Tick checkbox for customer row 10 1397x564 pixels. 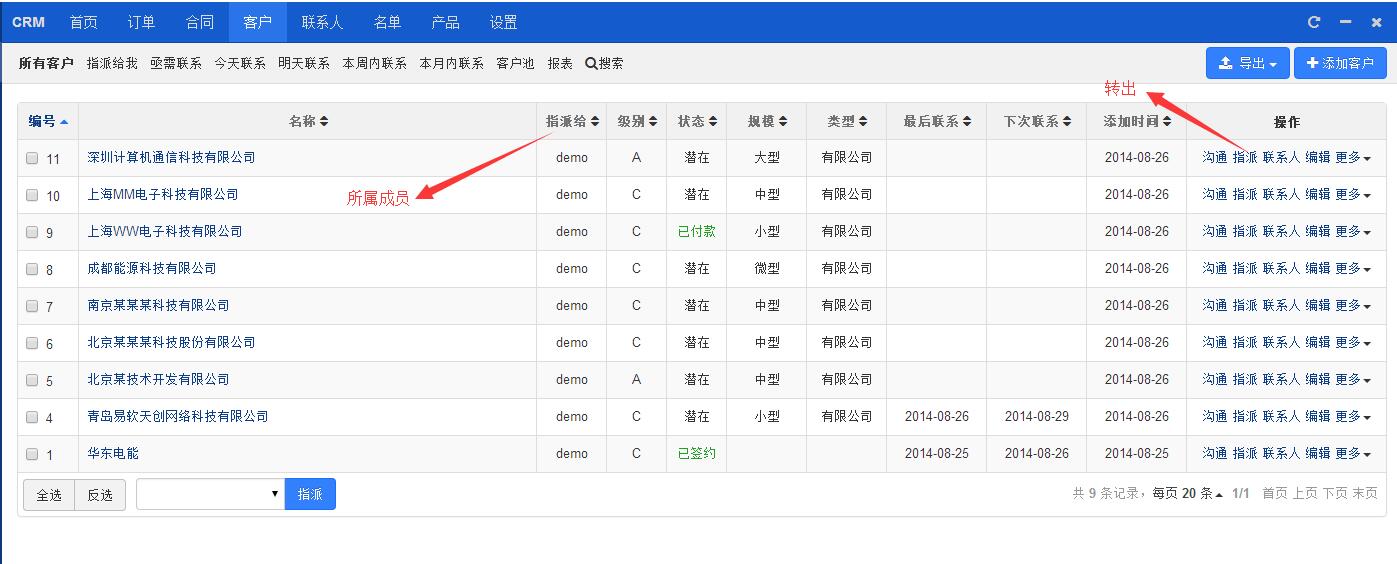pyautogui.click(x=32, y=195)
